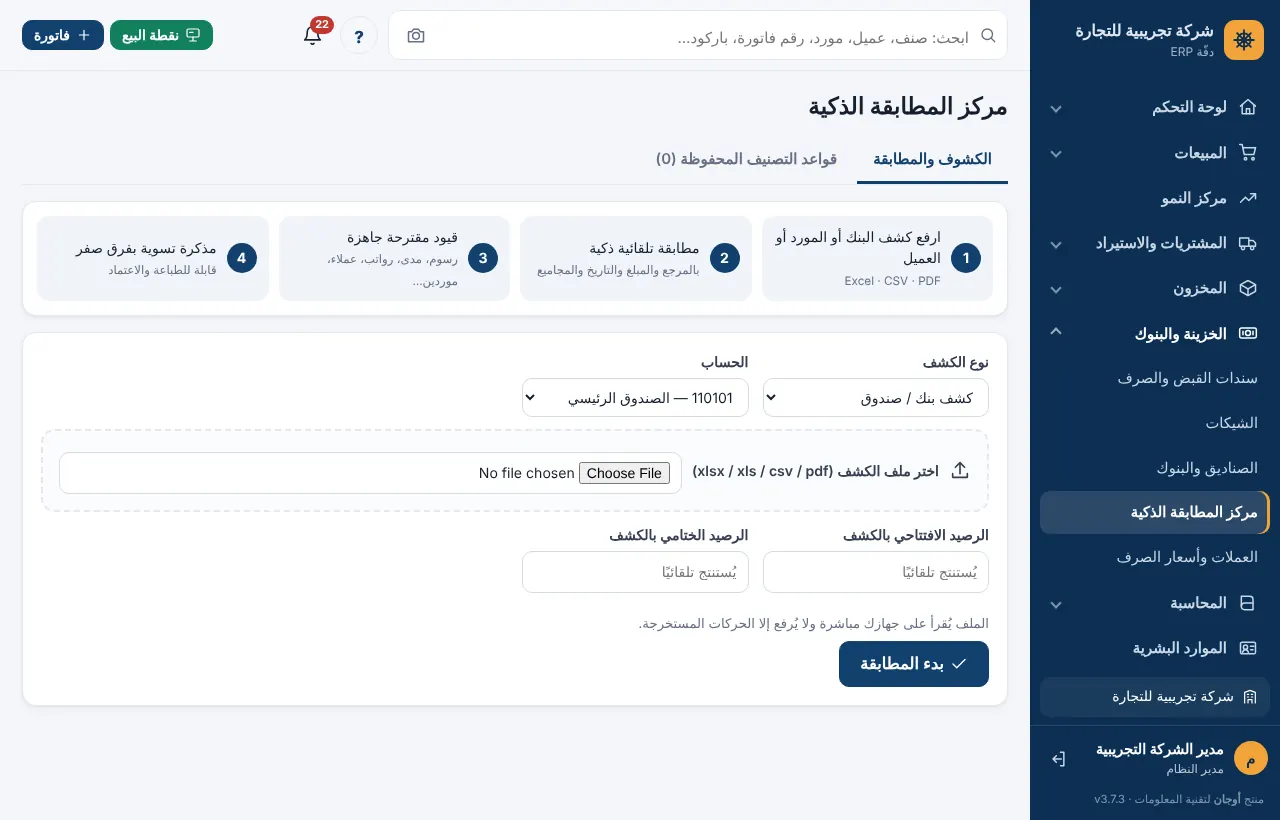Click نقطة البيع button
The height and width of the screenshot is (820, 1280).
161,35
